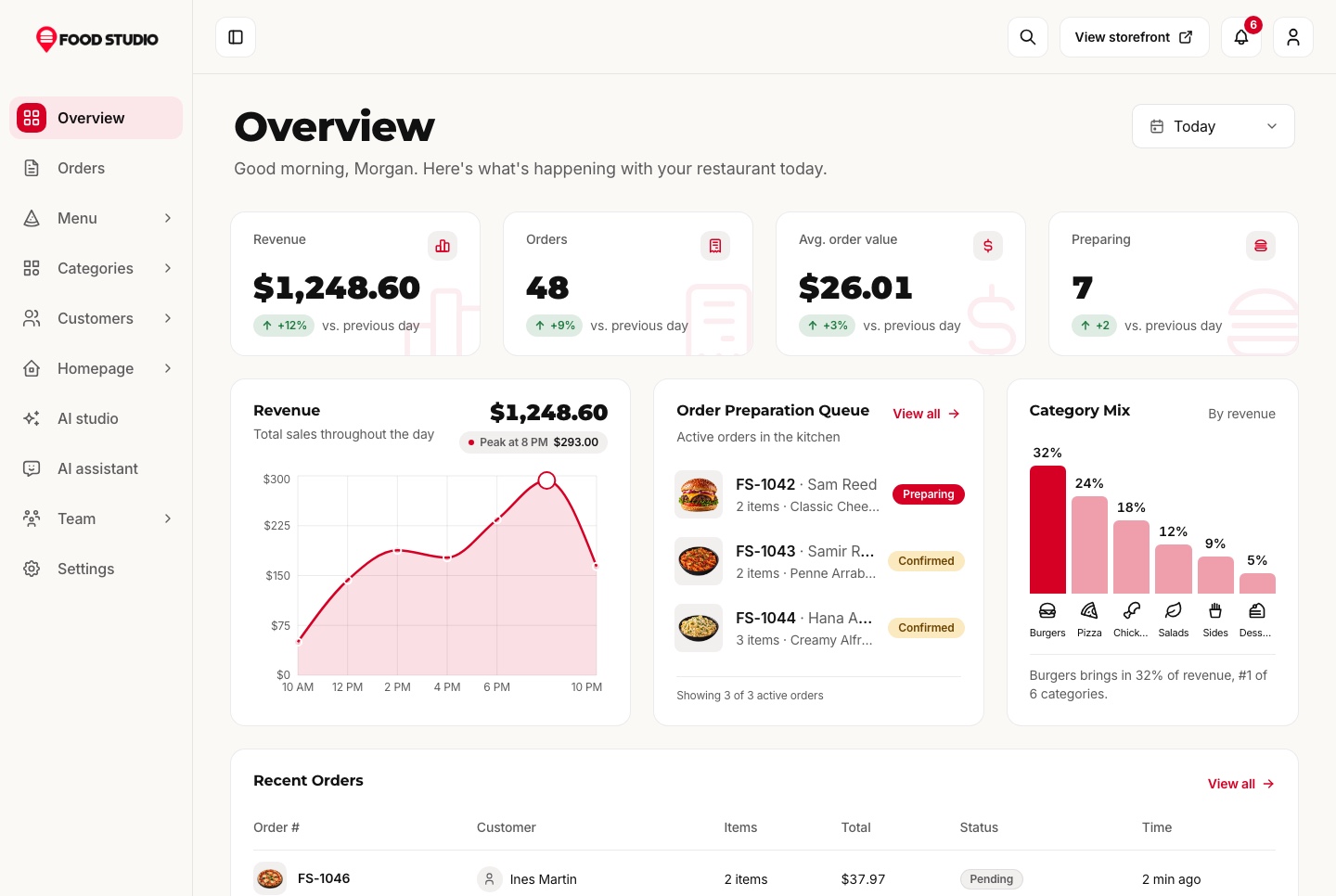This screenshot has width=1336, height=896.
Task: Click the 8 PM peak point on chart
Action: pyautogui.click(x=546, y=480)
